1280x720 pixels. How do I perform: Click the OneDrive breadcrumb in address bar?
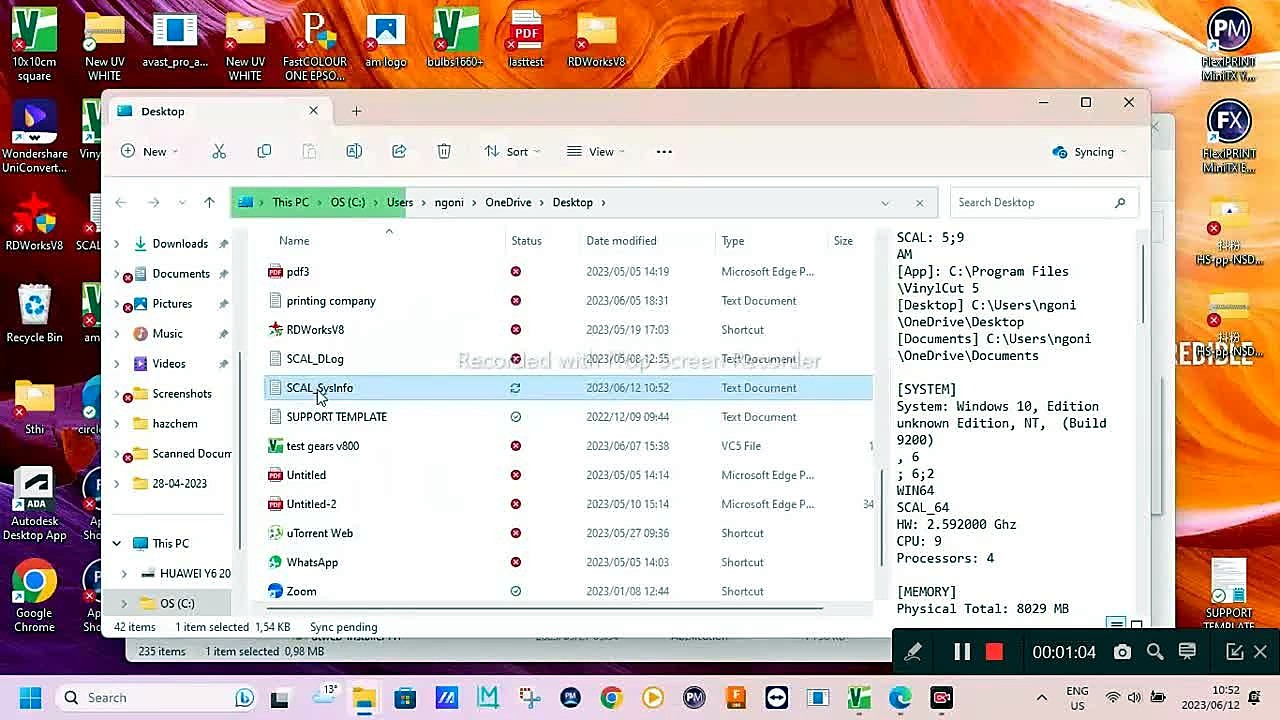tap(508, 202)
